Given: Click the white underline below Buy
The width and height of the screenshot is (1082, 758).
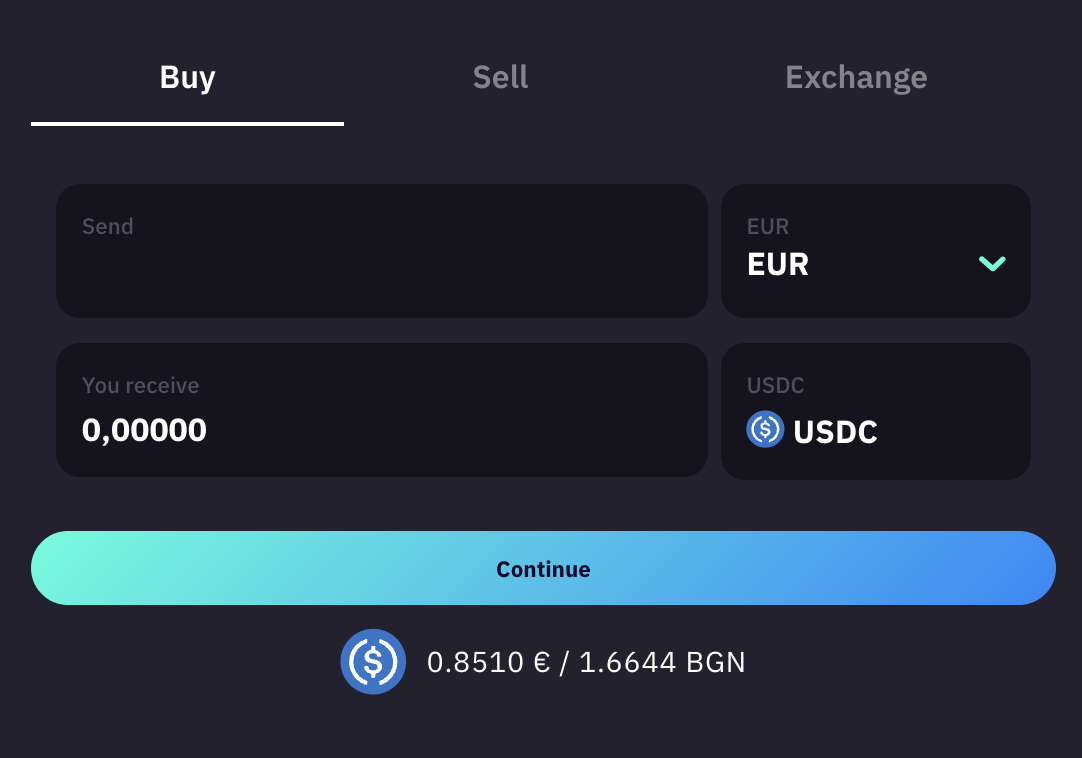Looking at the screenshot, I should tap(187, 124).
